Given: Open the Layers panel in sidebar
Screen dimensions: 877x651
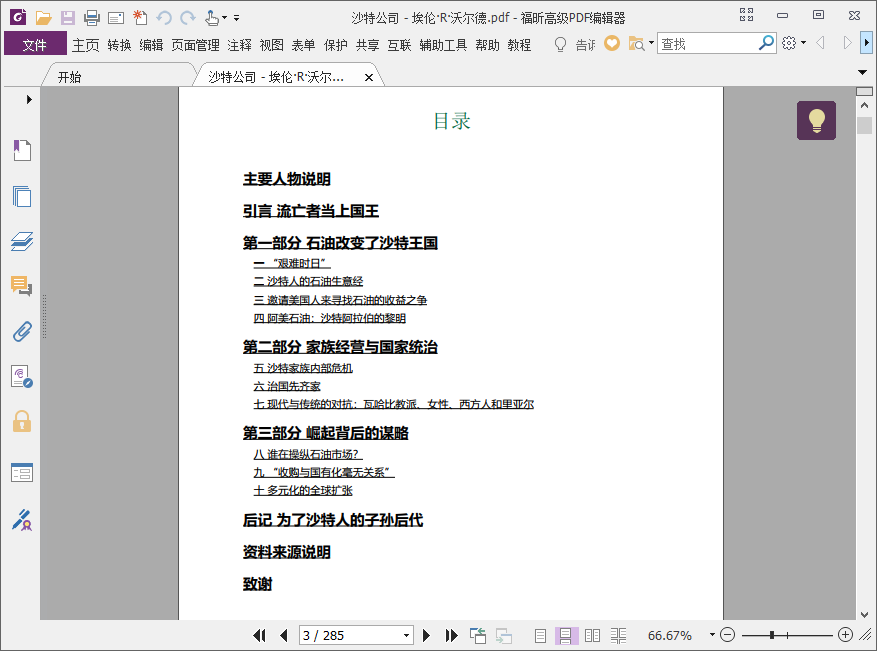Looking at the screenshot, I should click(x=22, y=242).
